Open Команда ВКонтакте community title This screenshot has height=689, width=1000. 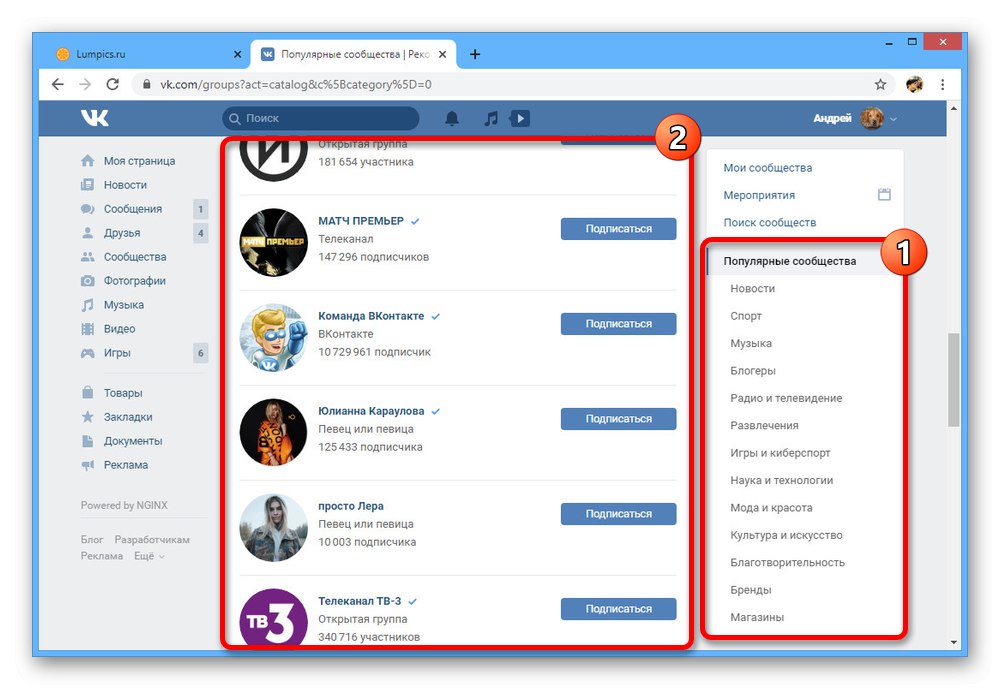pyautogui.click(x=371, y=316)
